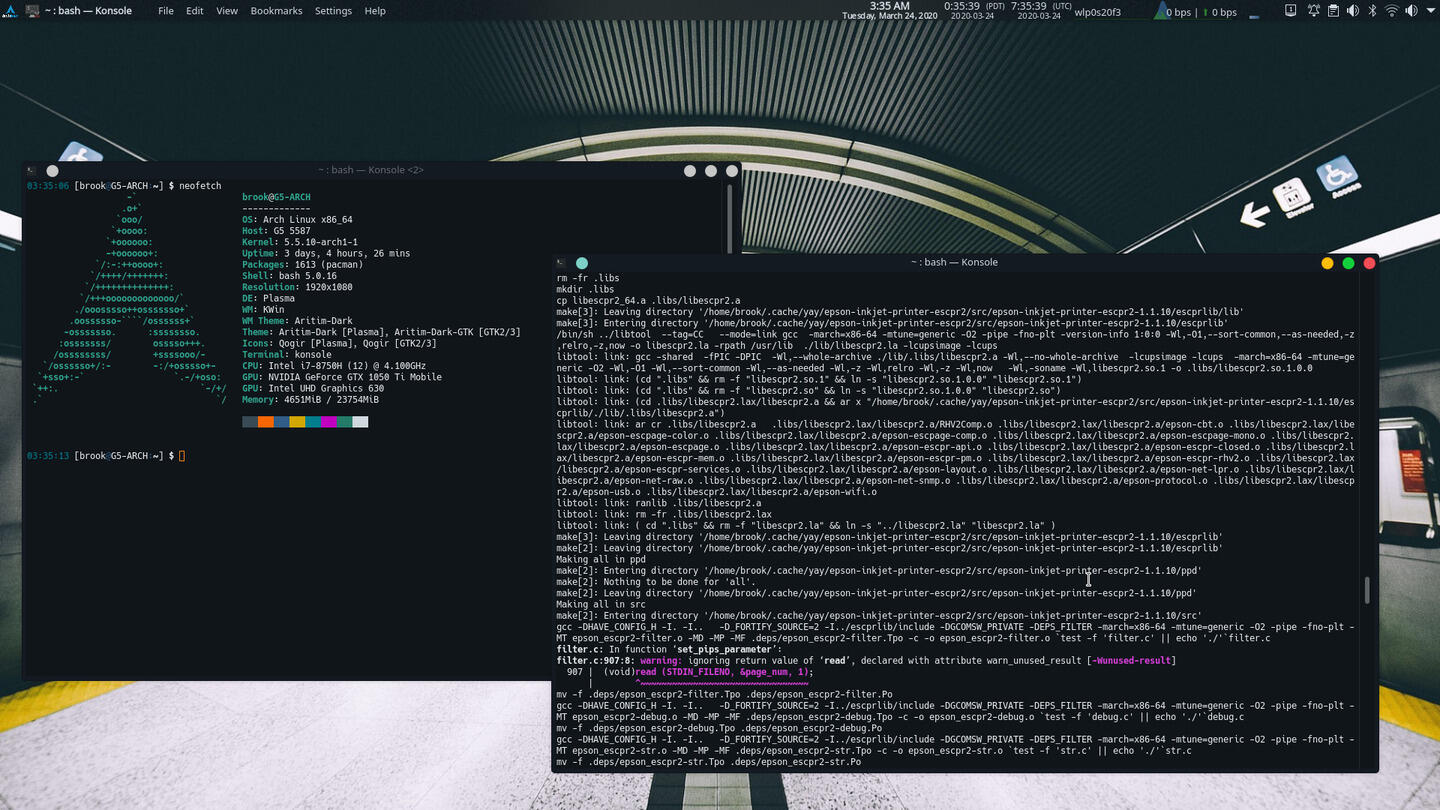The image size is (1440, 810).
Task: Open the Settings menu
Action: (x=333, y=11)
